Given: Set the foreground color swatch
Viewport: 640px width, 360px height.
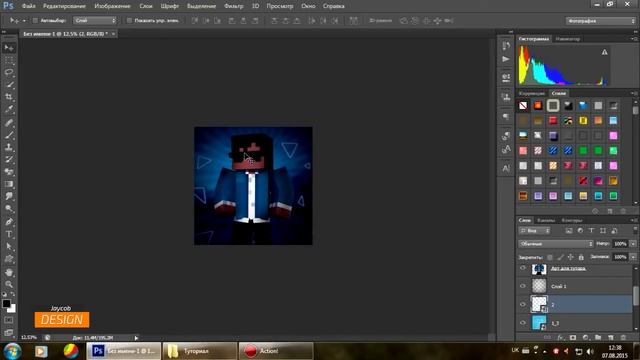Looking at the screenshot, I should pos(6,304).
